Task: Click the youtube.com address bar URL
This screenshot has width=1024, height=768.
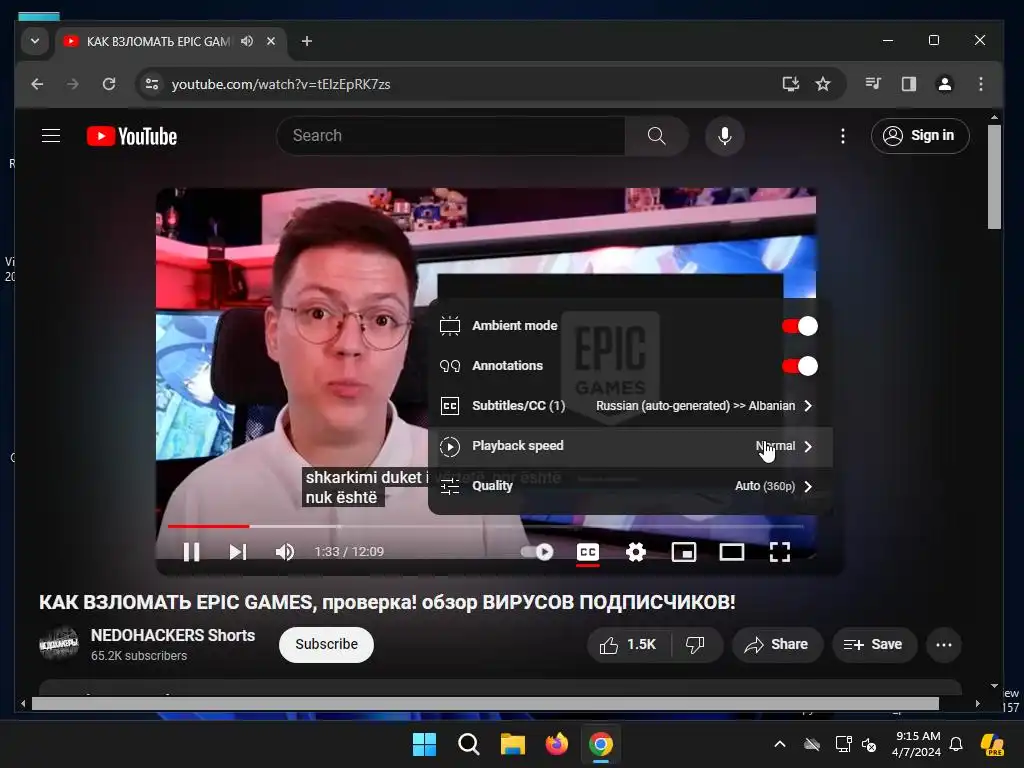Action: click(x=281, y=84)
